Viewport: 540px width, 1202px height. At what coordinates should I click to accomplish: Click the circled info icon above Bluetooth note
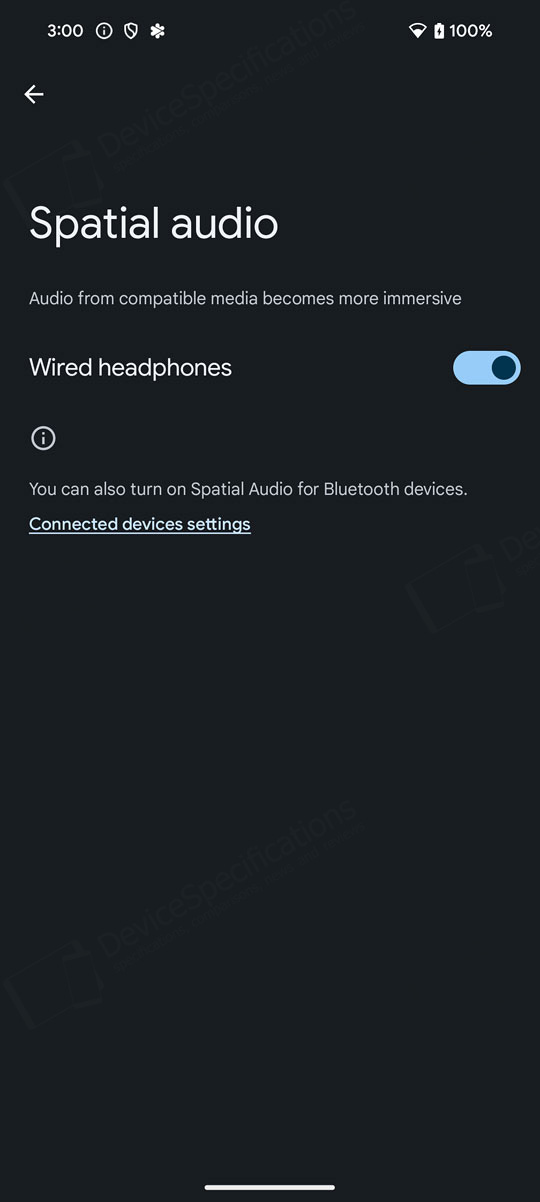(43, 438)
